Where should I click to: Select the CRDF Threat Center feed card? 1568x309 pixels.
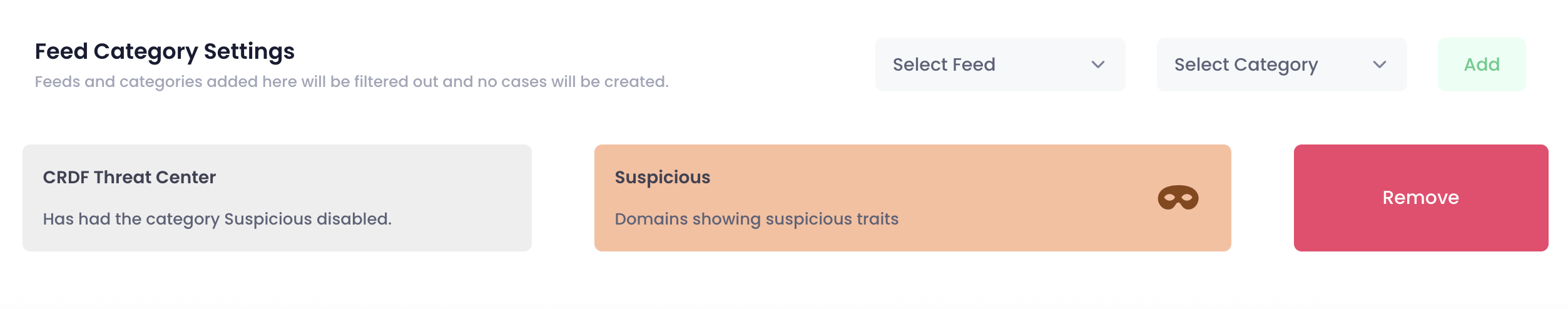277,198
